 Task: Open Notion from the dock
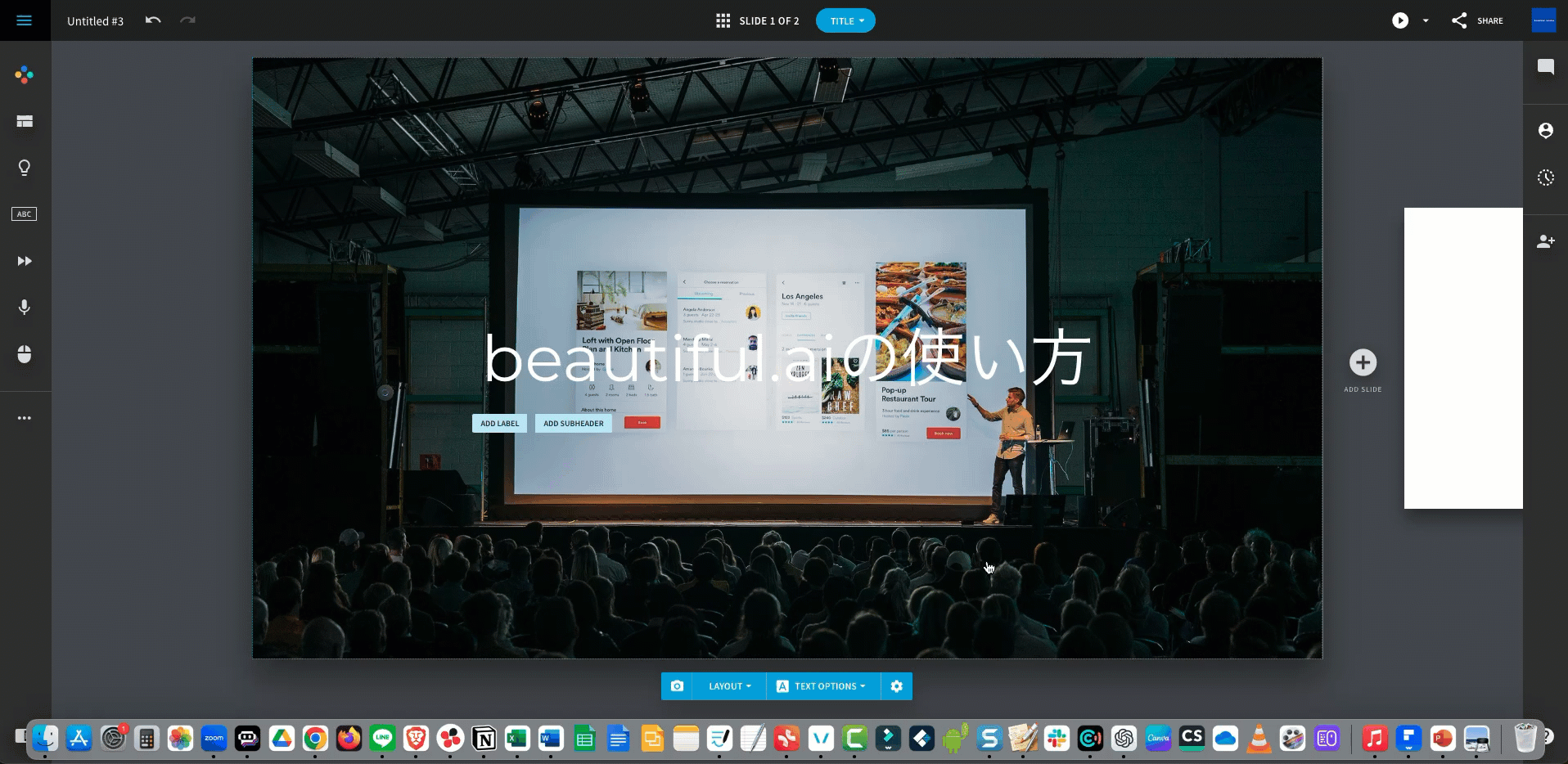click(484, 739)
